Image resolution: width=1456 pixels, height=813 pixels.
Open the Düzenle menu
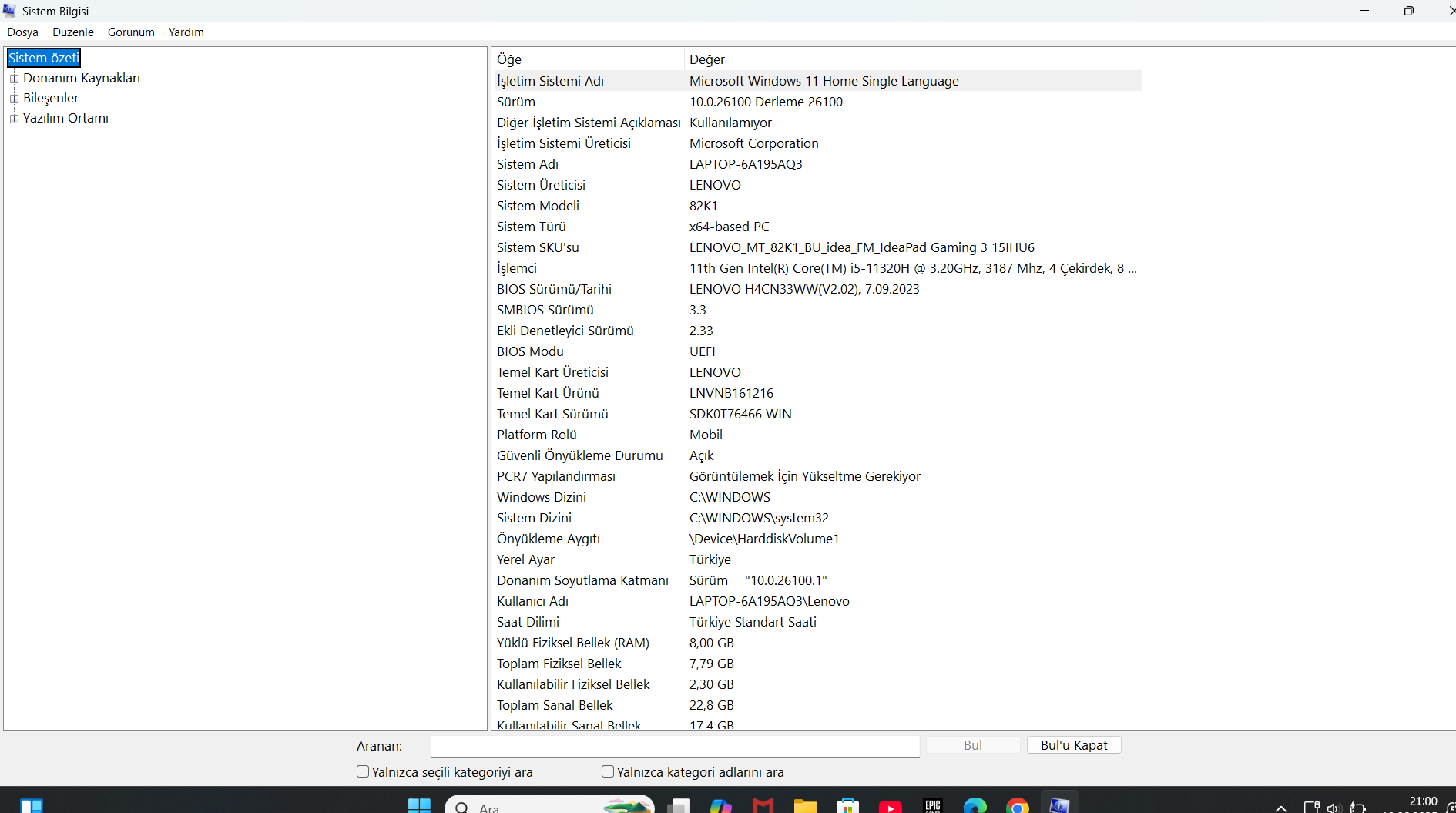73,32
